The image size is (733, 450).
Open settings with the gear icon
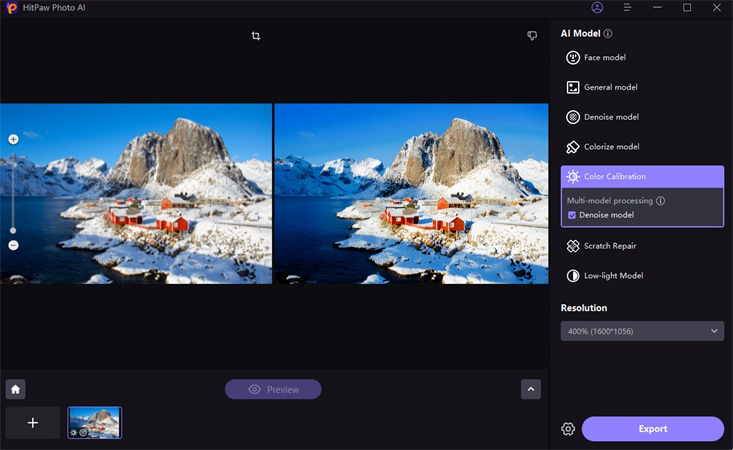pyautogui.click(x=568, y=429)
